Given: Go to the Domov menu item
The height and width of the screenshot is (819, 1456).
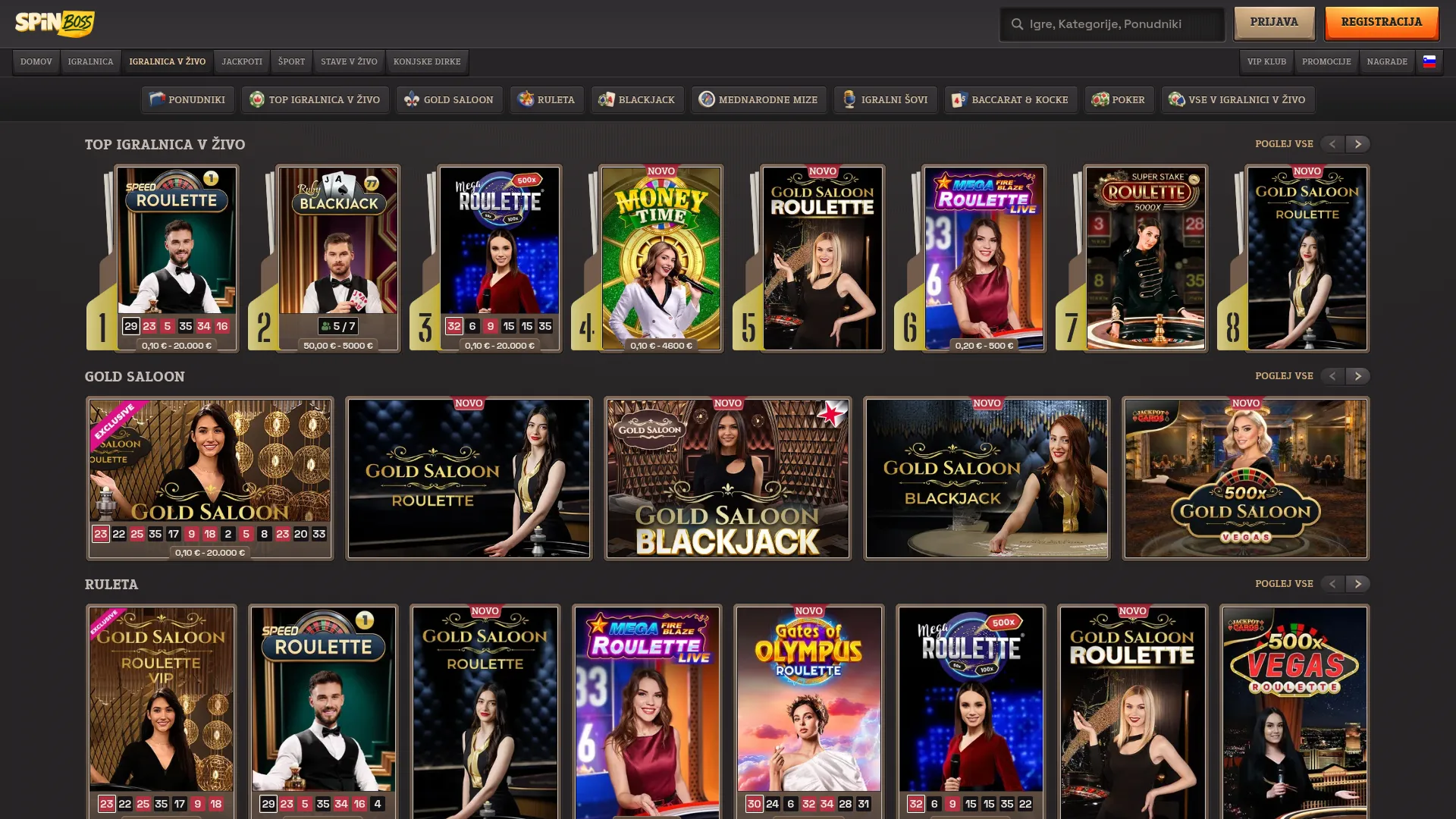Looking at the screenshot, I should click(x=36, y=62).
